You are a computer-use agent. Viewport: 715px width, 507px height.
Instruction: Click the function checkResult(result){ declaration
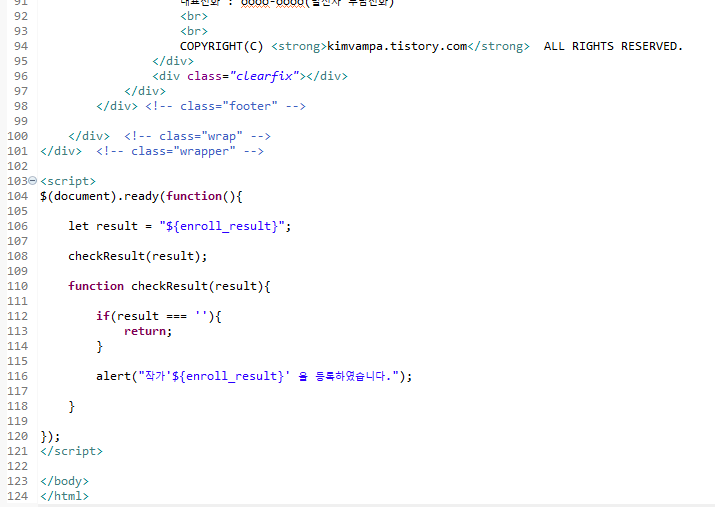coord(169,286)
